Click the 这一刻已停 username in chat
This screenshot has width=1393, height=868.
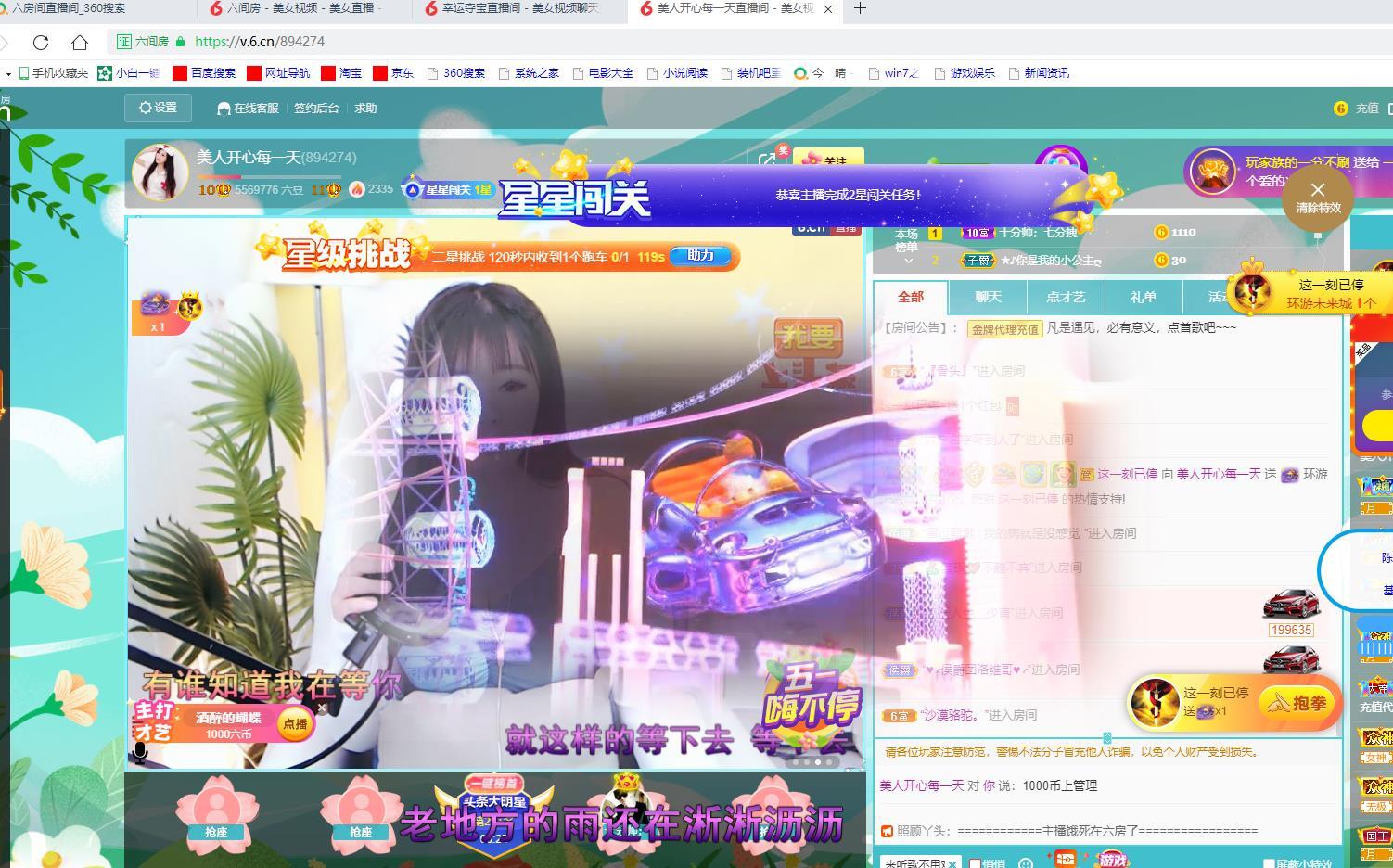click(x=1127, y=474)
